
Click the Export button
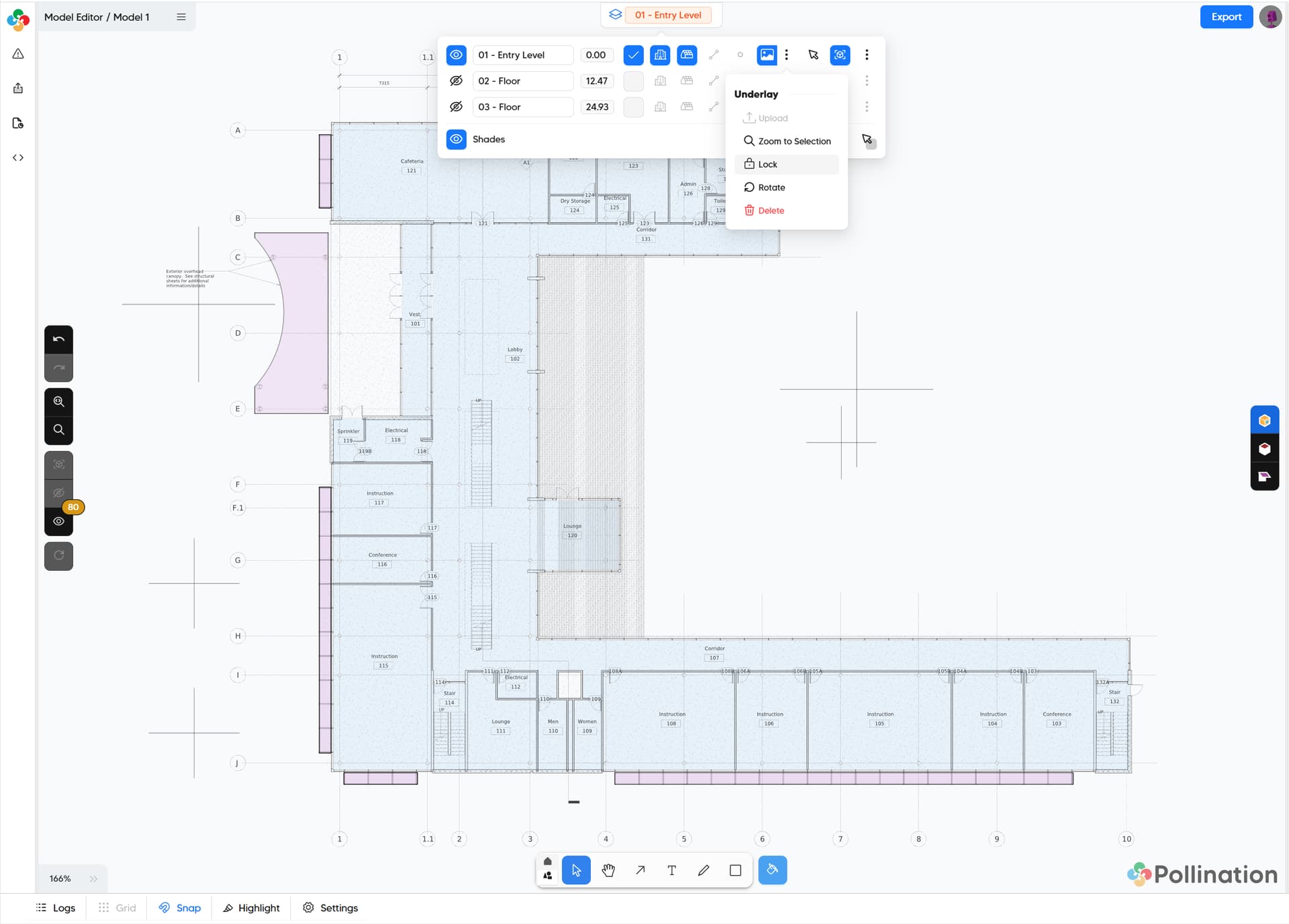(x=1226, y=17)
